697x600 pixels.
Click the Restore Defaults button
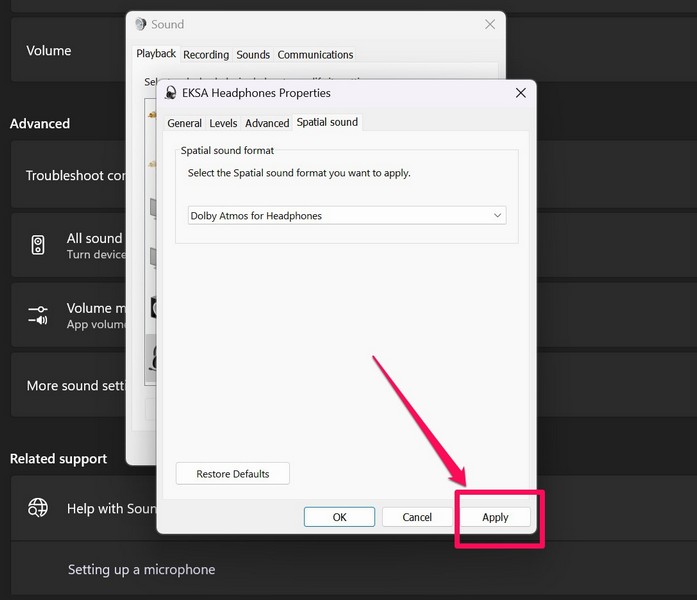(x=232, y=474)
